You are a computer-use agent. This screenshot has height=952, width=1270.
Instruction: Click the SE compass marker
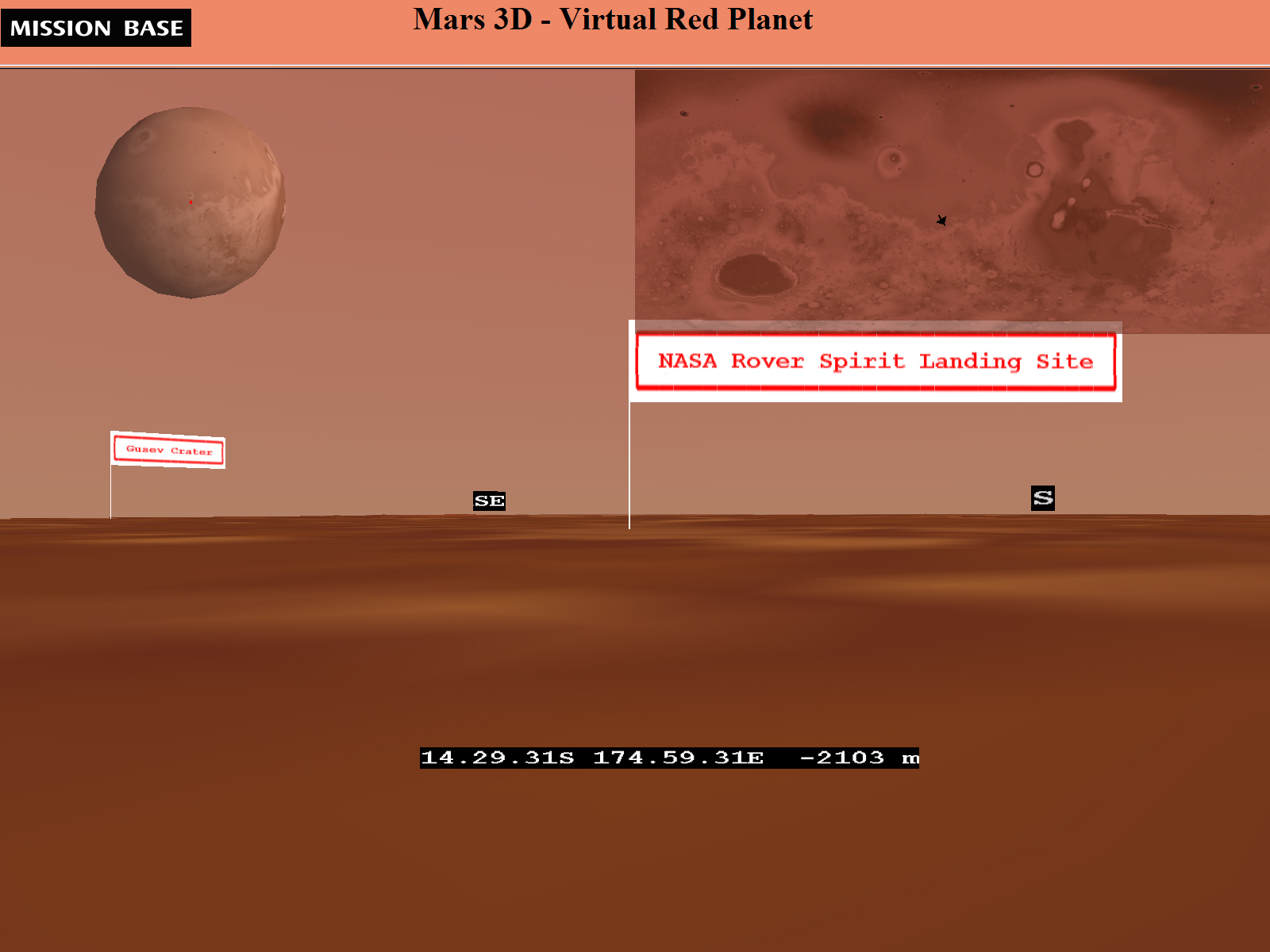489,501
